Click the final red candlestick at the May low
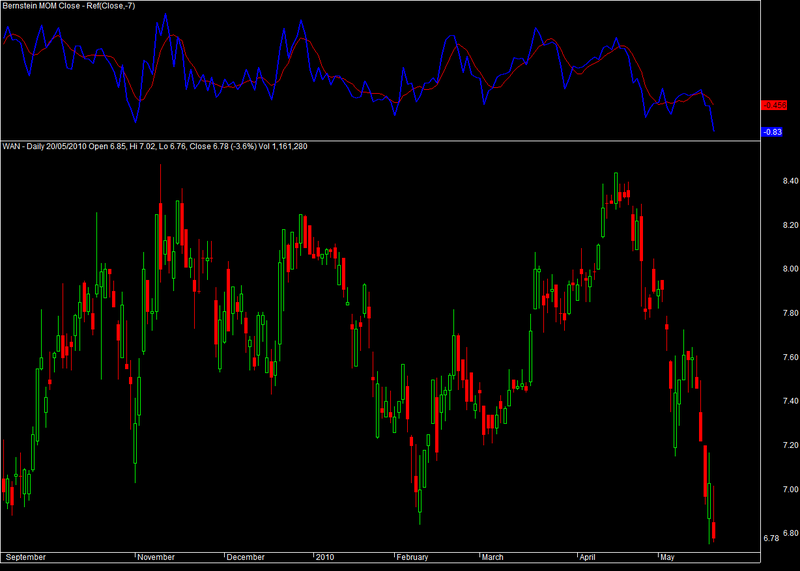The height and width of the screenshot is (571, 800). tap(714, 530)
